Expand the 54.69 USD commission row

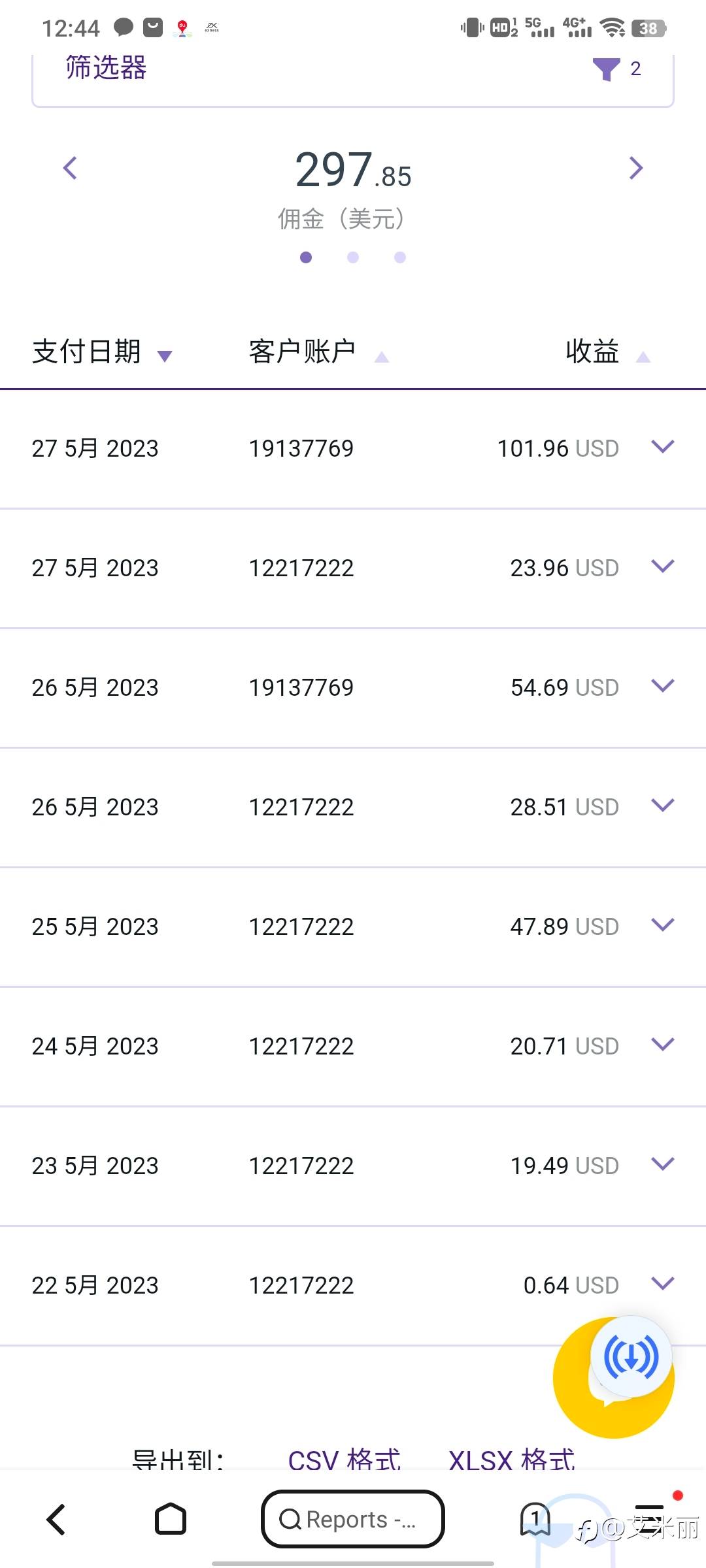(663, 686)
